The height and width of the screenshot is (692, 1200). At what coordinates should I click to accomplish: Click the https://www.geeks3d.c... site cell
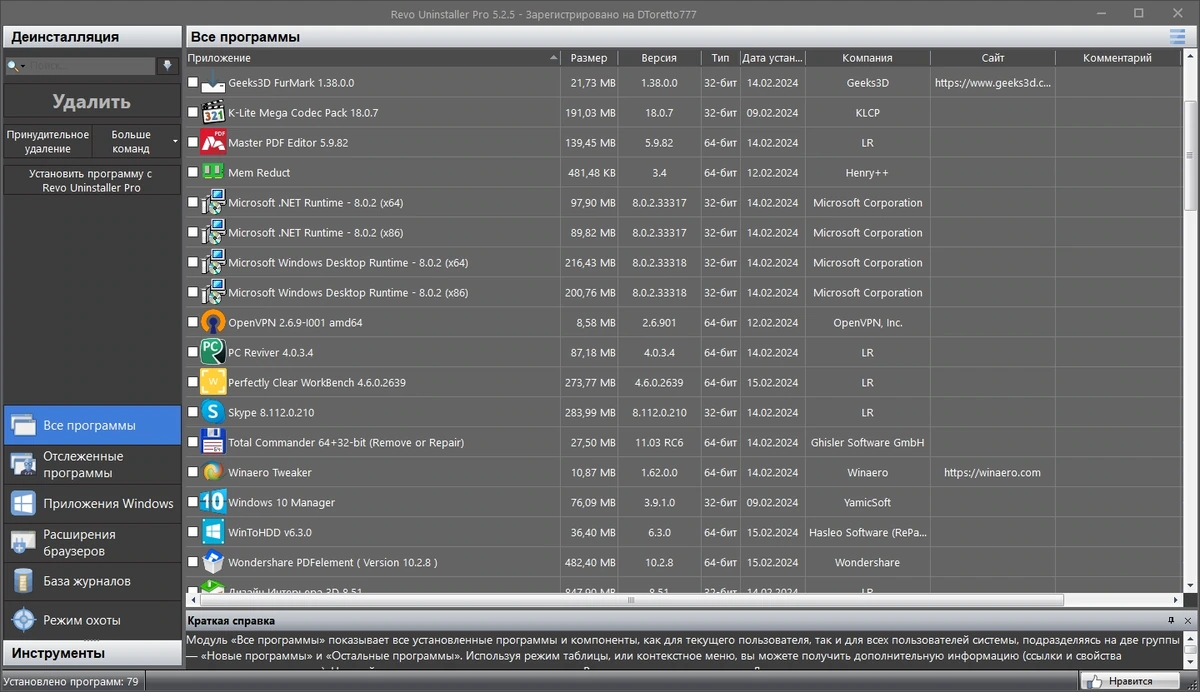click(993, 83)
